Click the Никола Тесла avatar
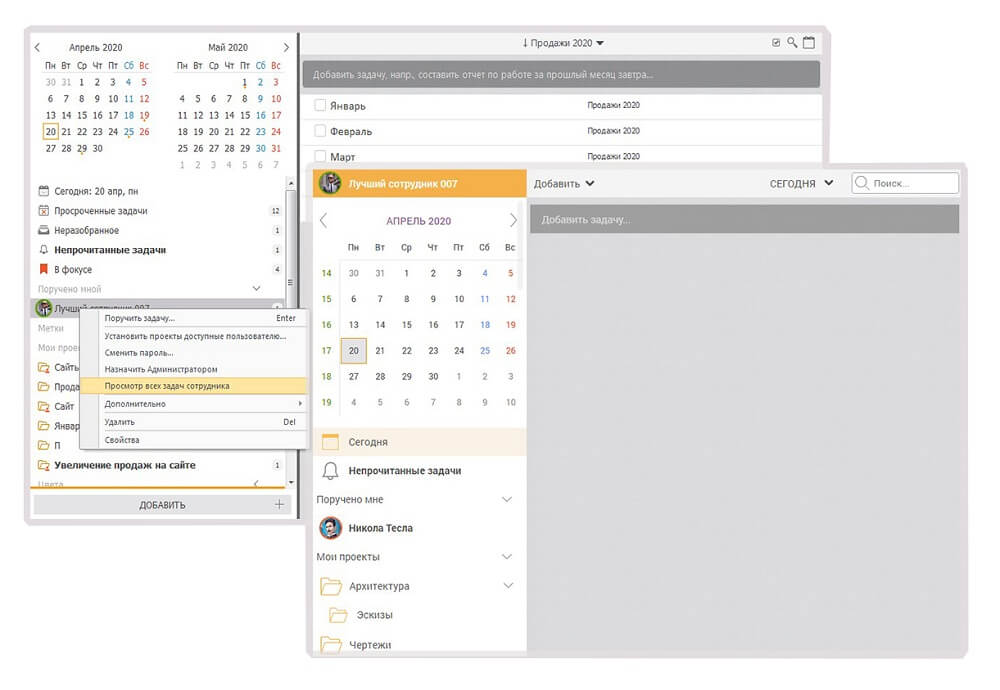This screenshot has width=1000, height=690. coord(330,528)
